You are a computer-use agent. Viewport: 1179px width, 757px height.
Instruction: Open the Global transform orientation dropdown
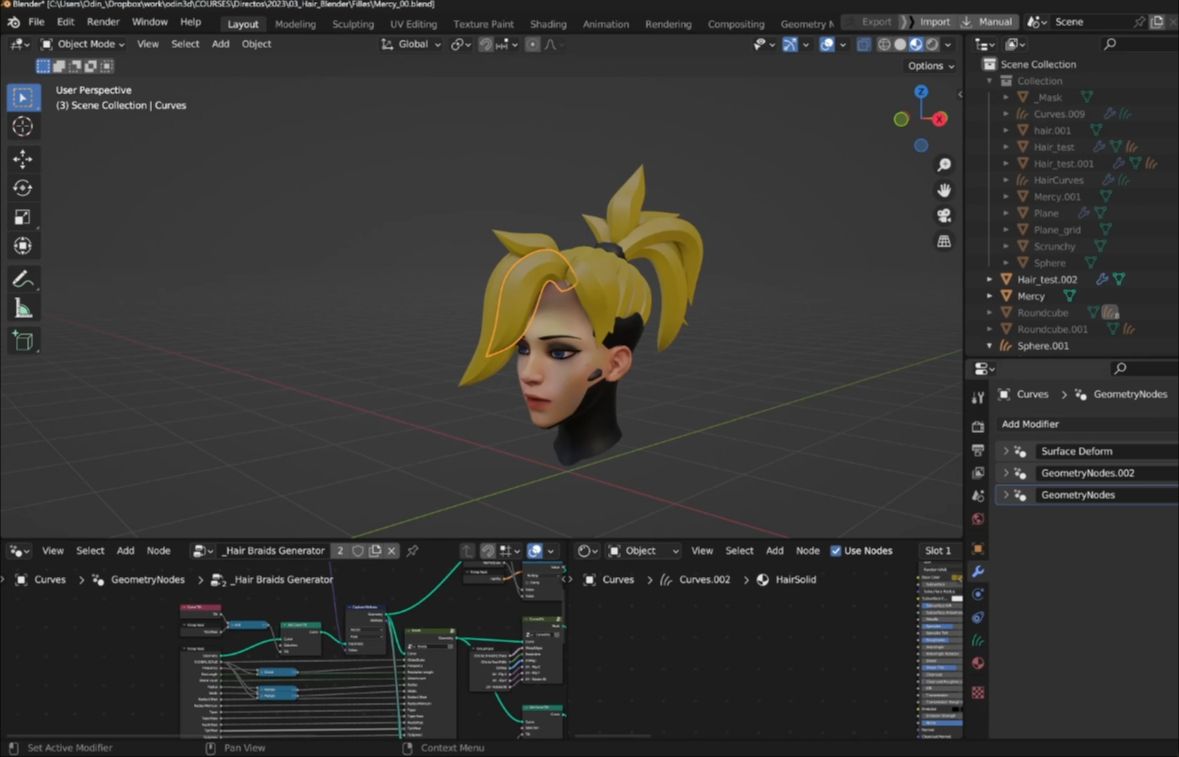click(411, 44)
